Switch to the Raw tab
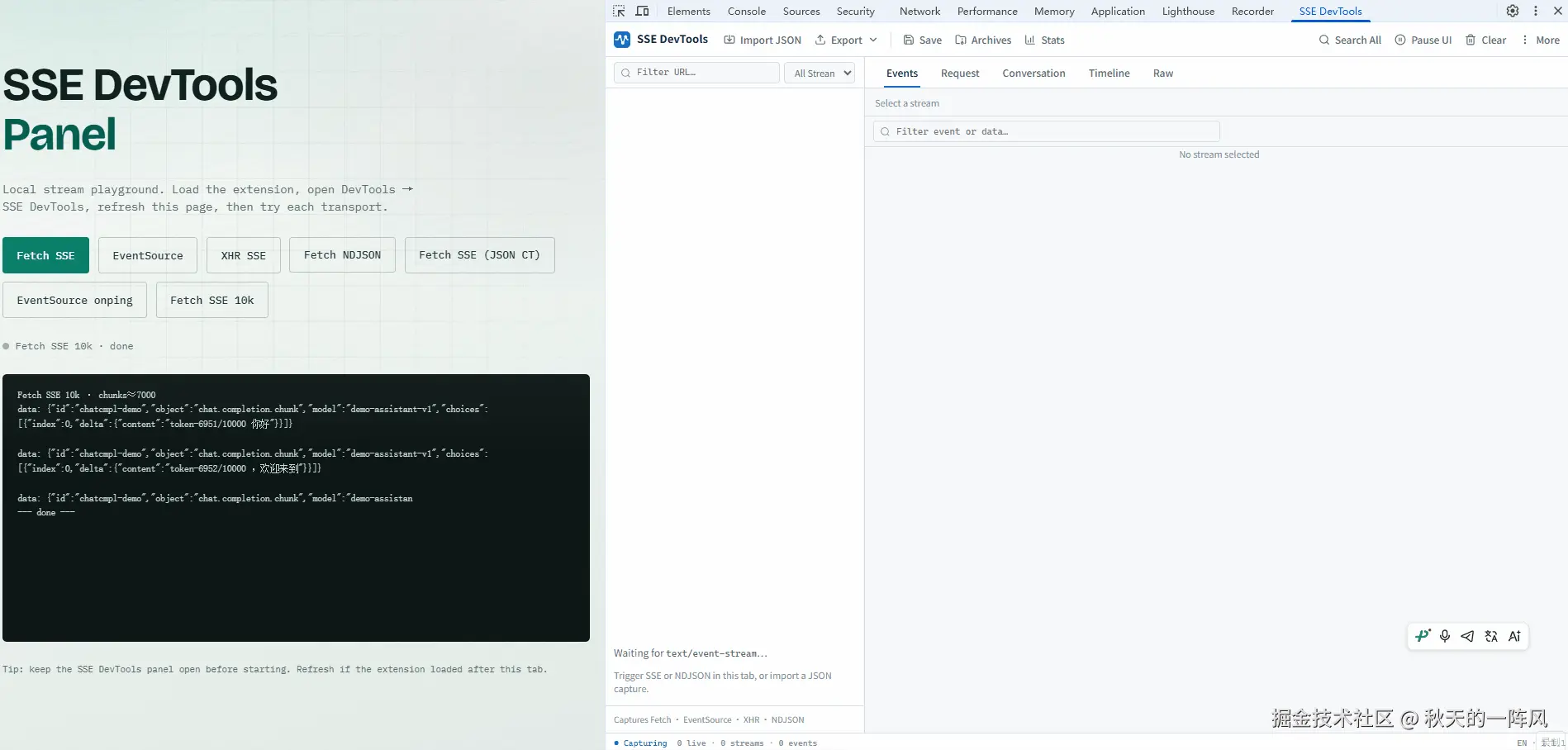1568x750 pixels. (x=1163, y=74)
